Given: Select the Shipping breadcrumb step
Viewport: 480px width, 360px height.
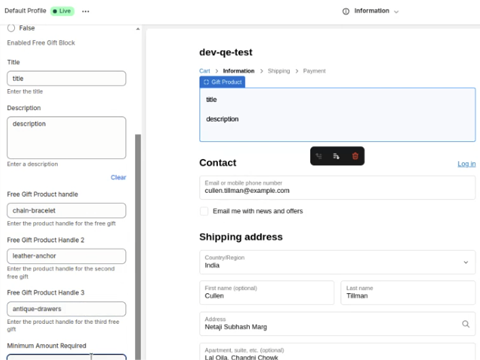Looking at the screenshot, I should pos(279,71).
